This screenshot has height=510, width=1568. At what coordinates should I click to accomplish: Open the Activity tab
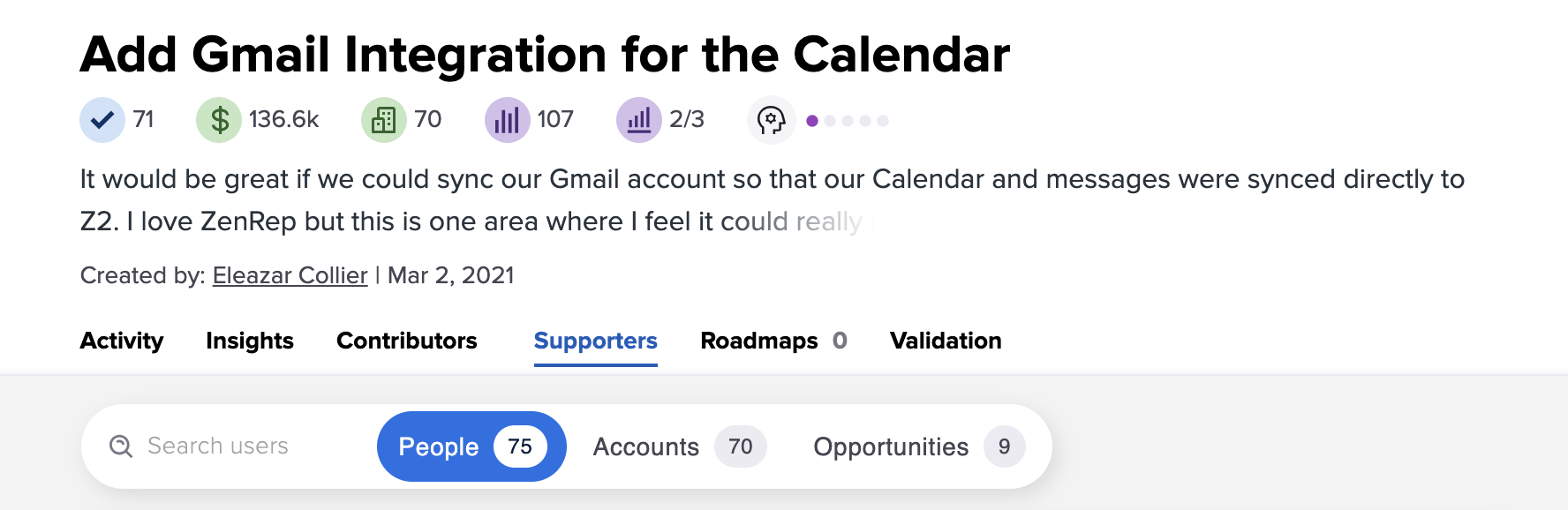(122, 341)
